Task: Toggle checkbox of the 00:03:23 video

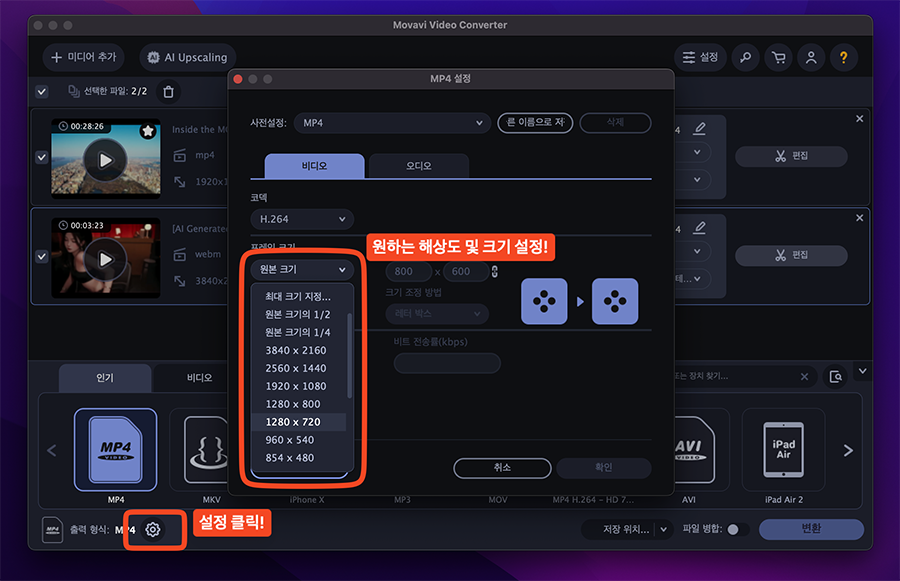Action: coord(42,257)
